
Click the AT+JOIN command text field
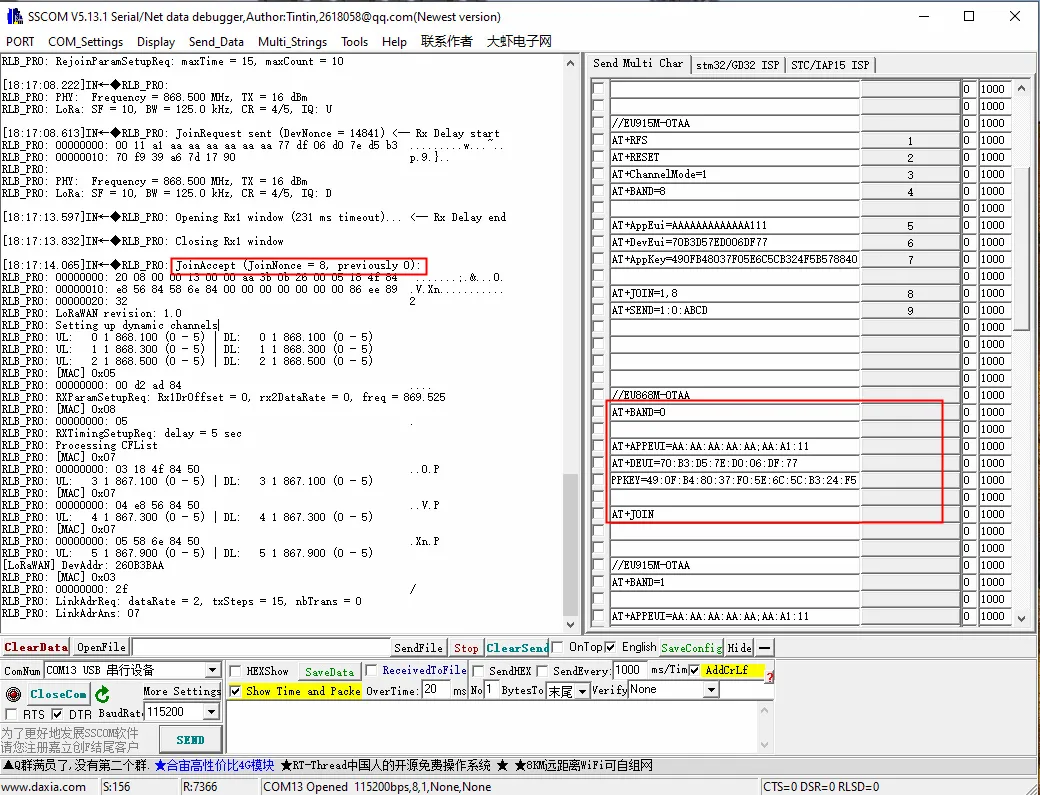(735, 515)
